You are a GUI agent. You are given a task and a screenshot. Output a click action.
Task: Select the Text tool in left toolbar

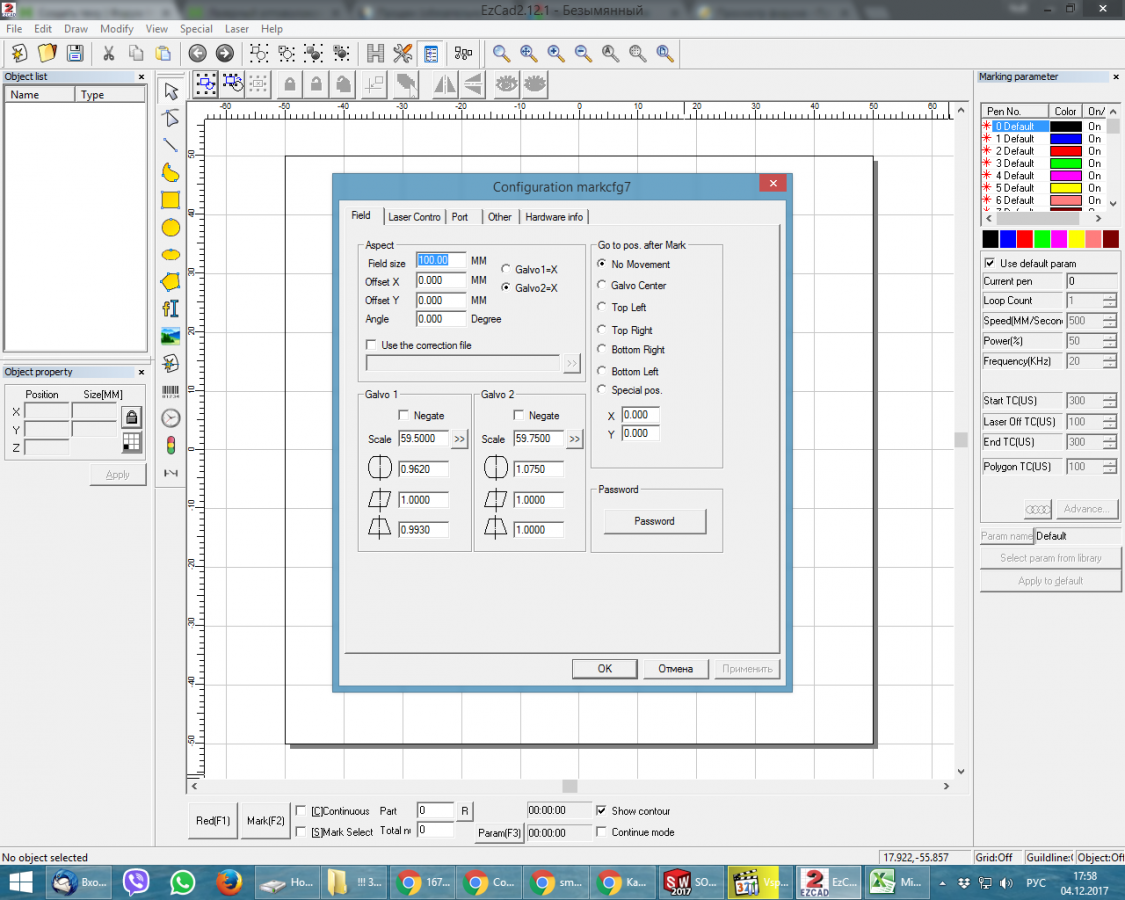coord(171,308)
